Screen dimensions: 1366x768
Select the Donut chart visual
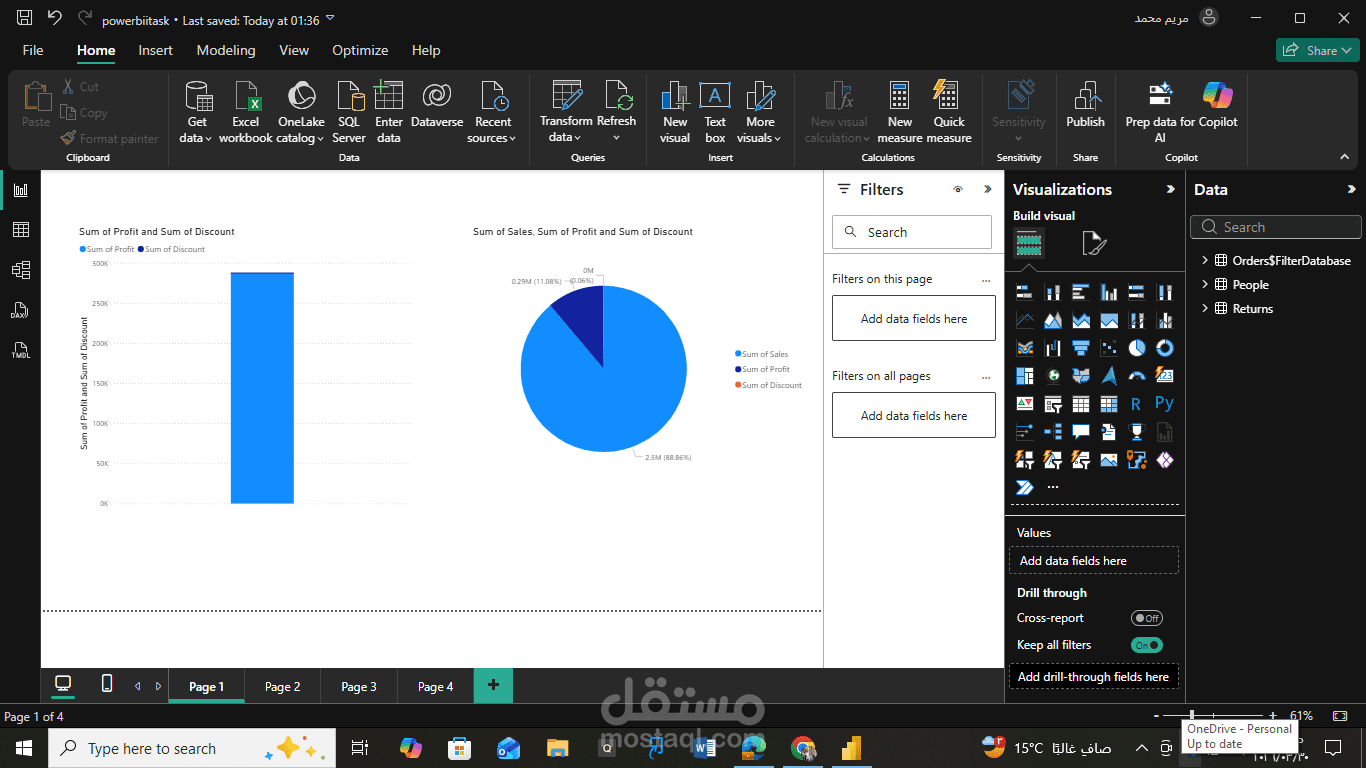[1164, 347]
